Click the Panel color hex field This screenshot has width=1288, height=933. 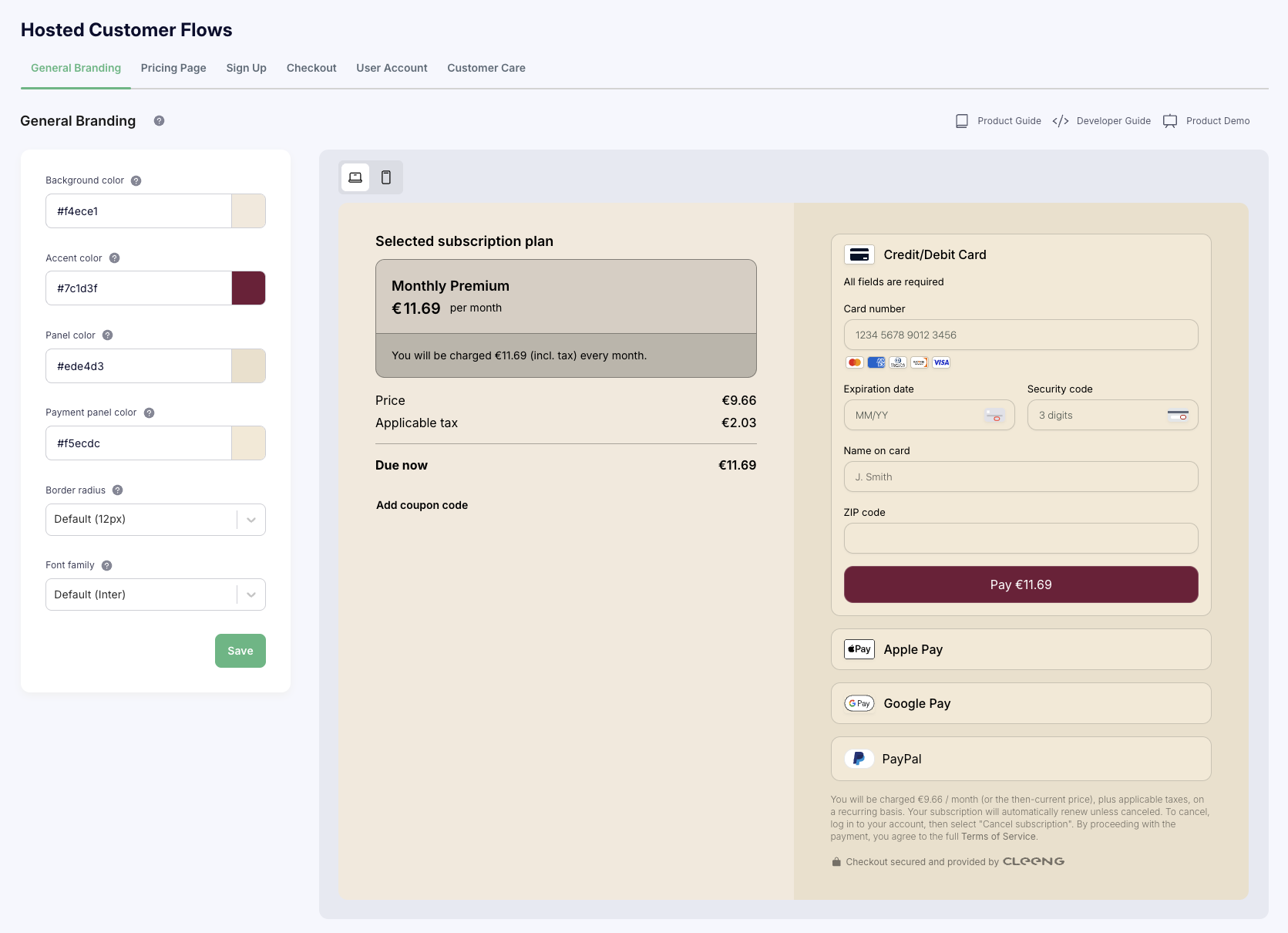pyautogui.click(x=139, y=366)
